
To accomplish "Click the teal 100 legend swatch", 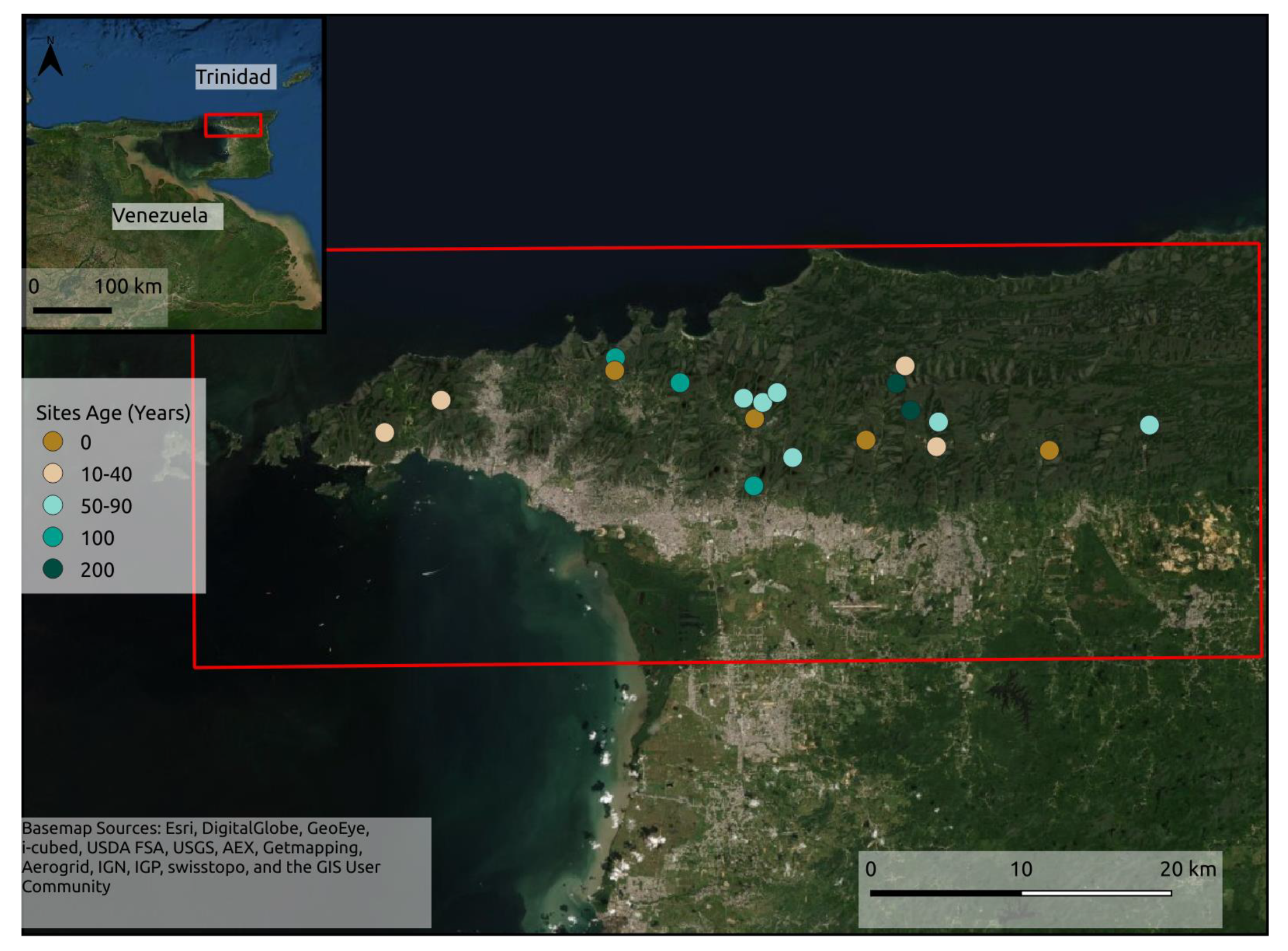I will point(53,537).
